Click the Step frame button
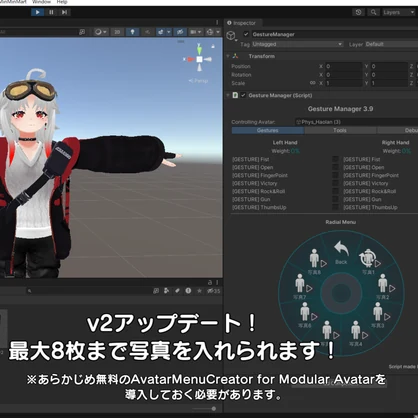418x418 pixels. point(64,12)
